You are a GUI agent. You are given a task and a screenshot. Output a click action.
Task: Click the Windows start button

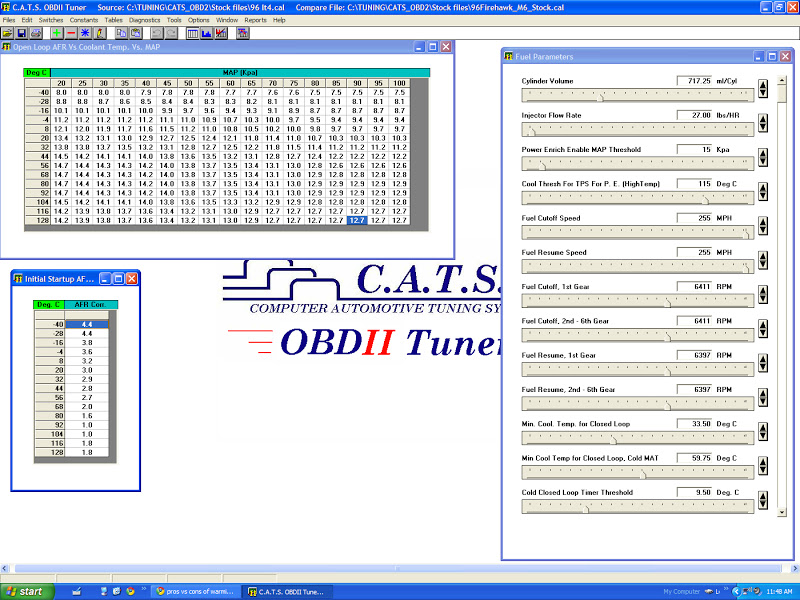pyautogui.click(x=27, y=592)
